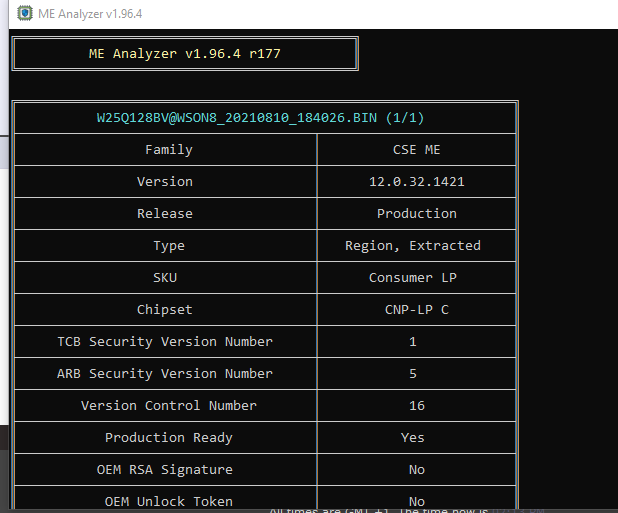The image size is (618, 513).
Task: Click the OEM Unlock Token value 'No'
Action: (417, 502)
